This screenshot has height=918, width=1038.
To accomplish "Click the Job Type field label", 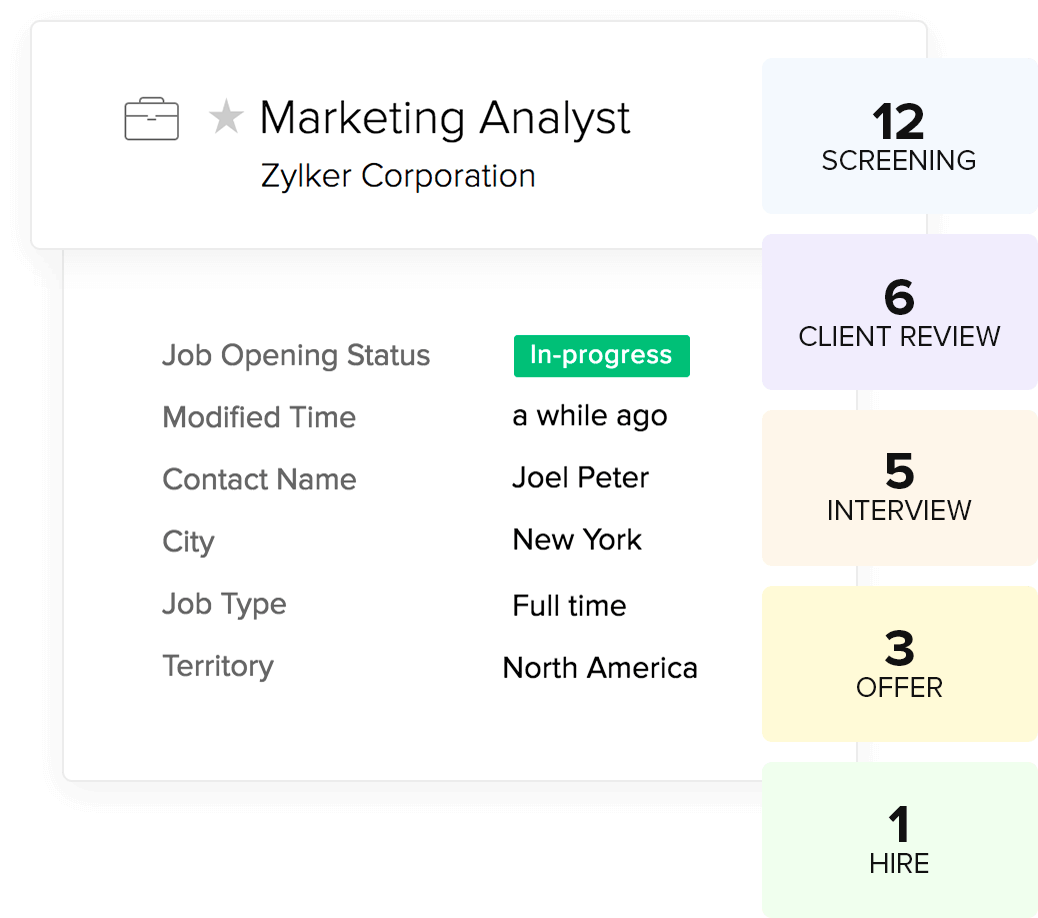I will pos(224,604).
